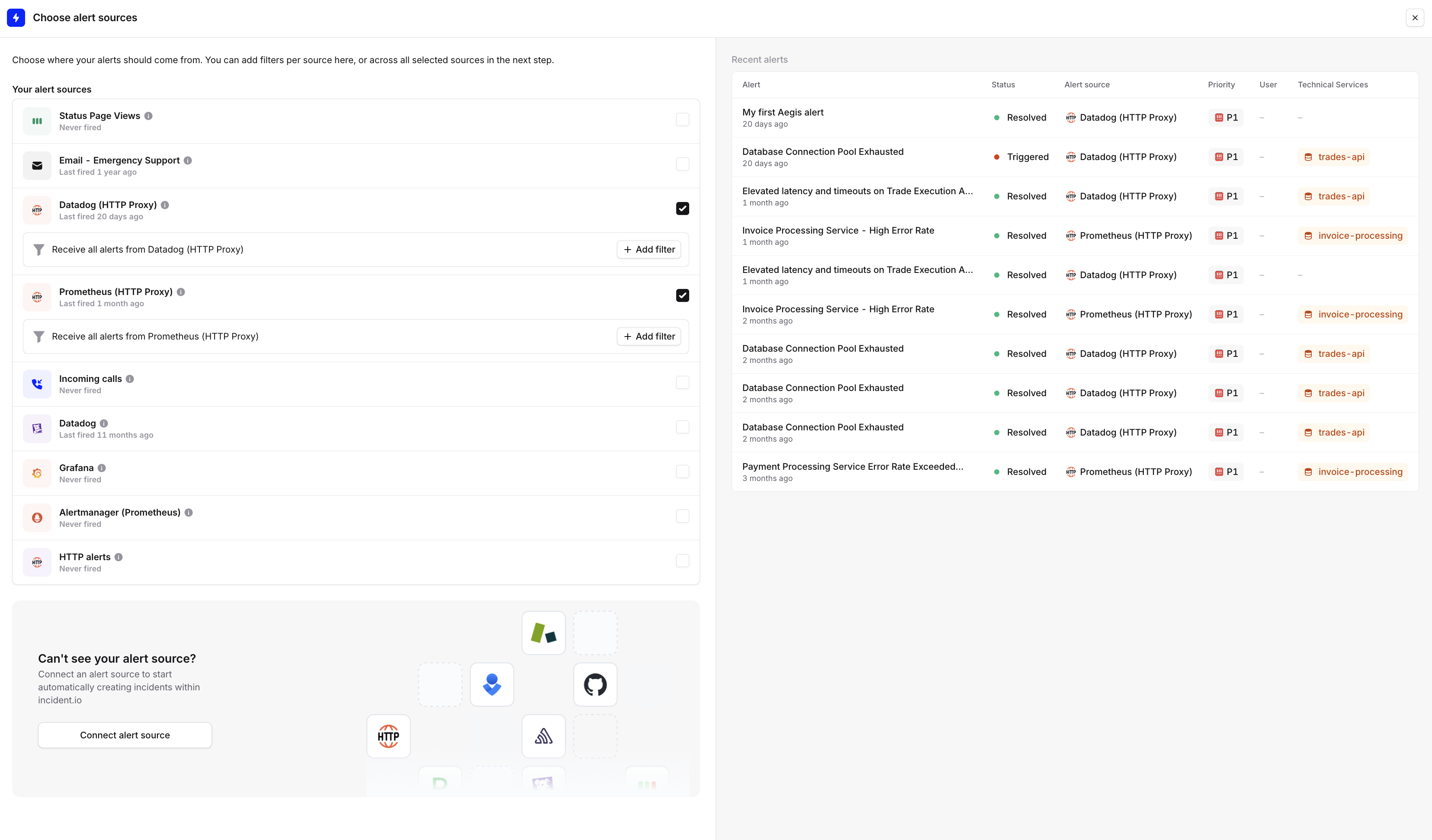Click the green Zendesk-style logo tile

point(543,633)
